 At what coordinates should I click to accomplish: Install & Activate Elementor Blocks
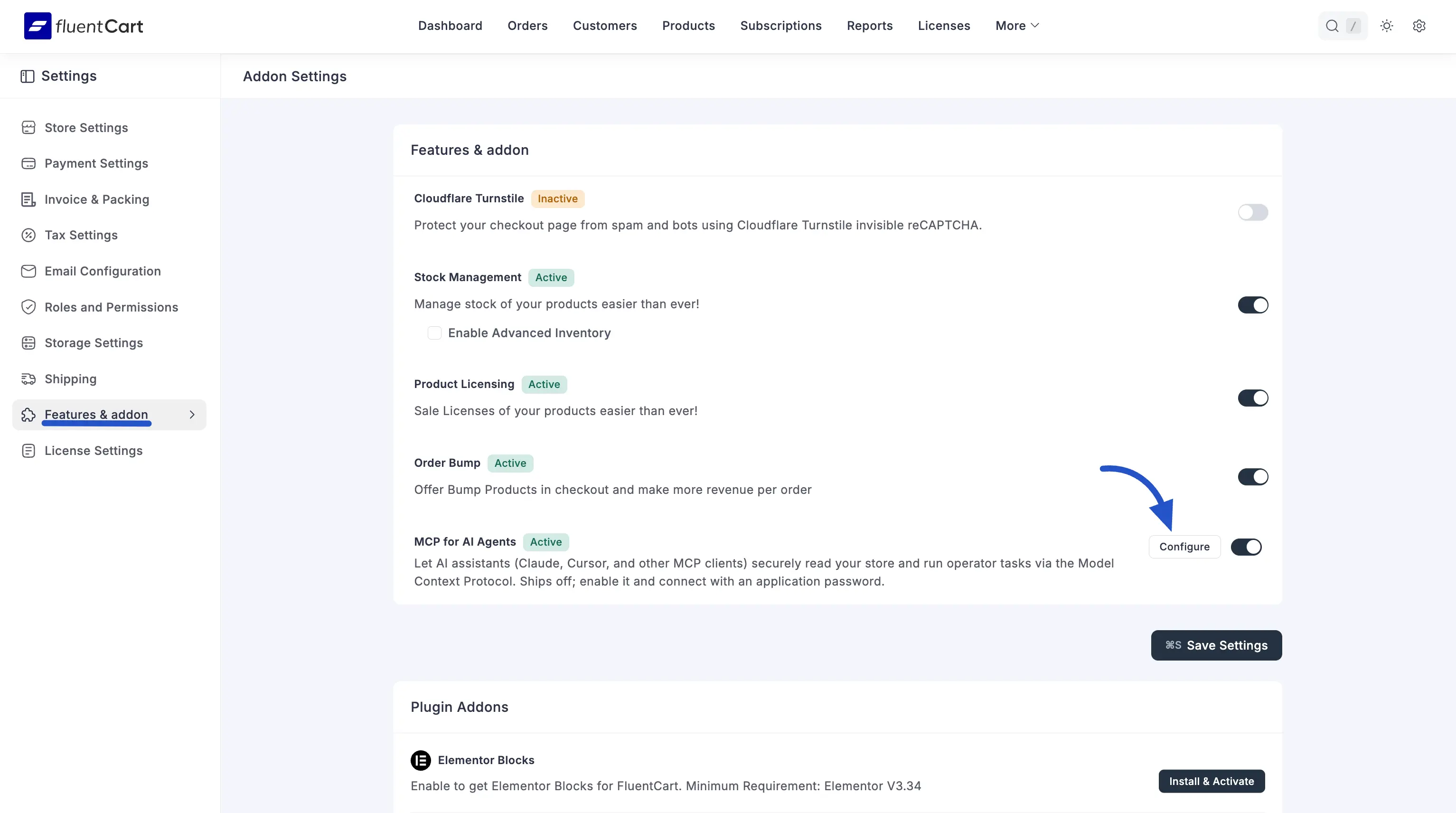(x=1211, y=781)
